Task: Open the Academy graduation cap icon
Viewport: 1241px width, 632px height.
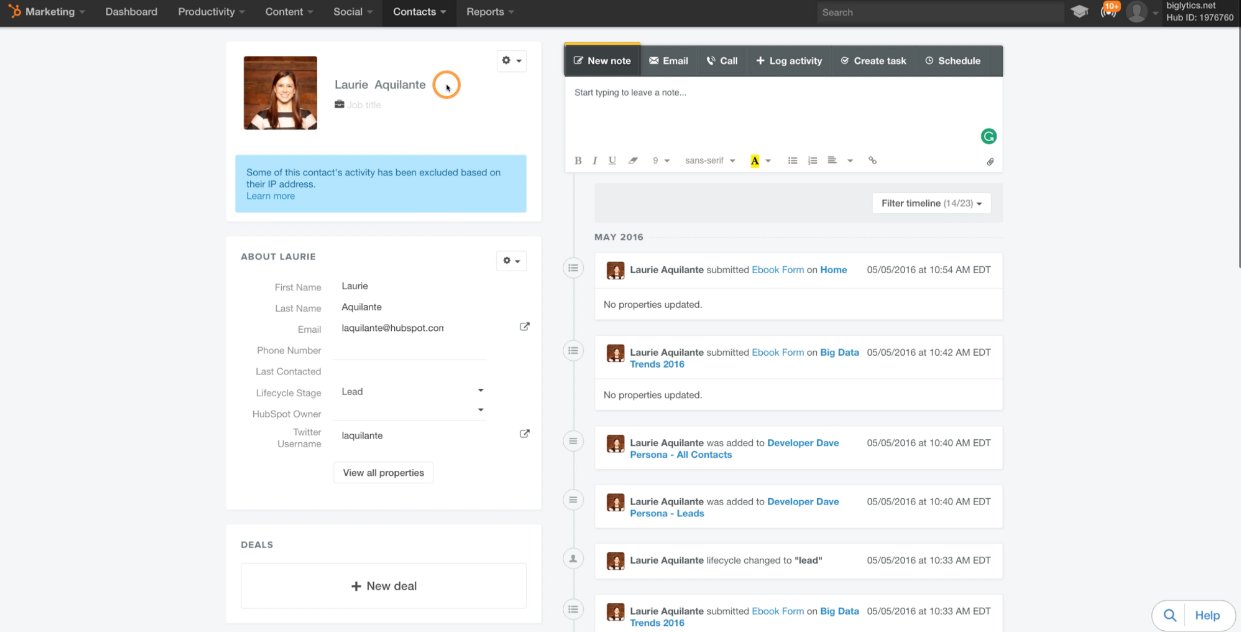Action: pyautogui.click(x=1079, y=12)
